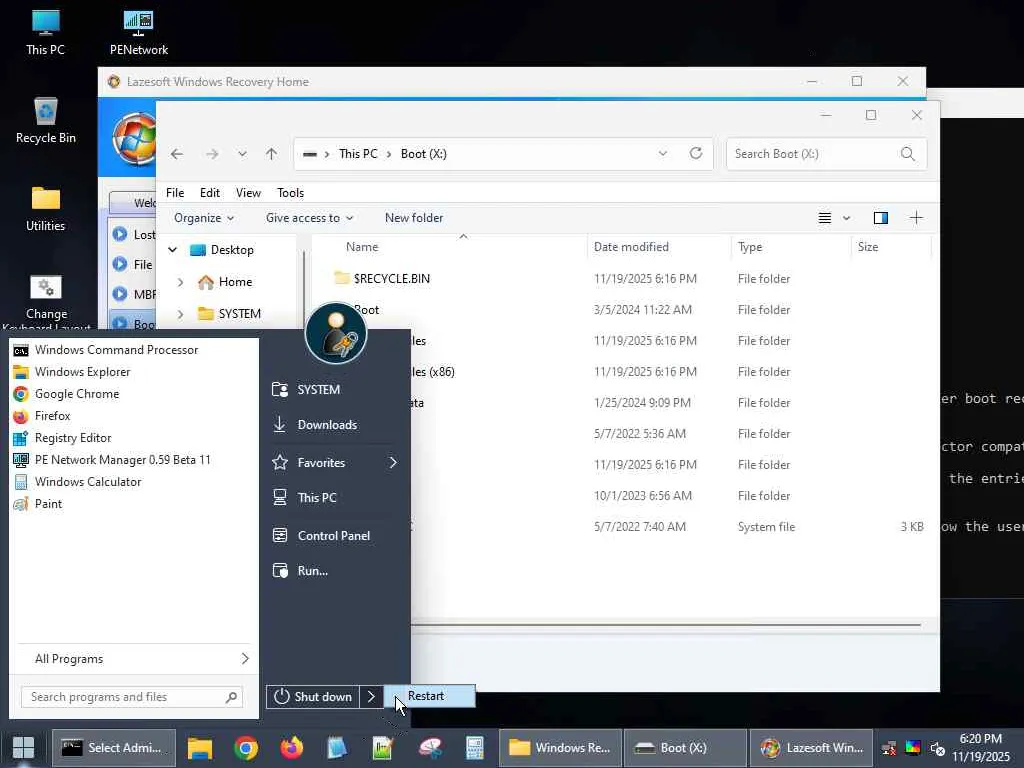This screenshot has width=1024, height=768.
Task: Open This PC desktop icon
Action: tap(45, 31)
